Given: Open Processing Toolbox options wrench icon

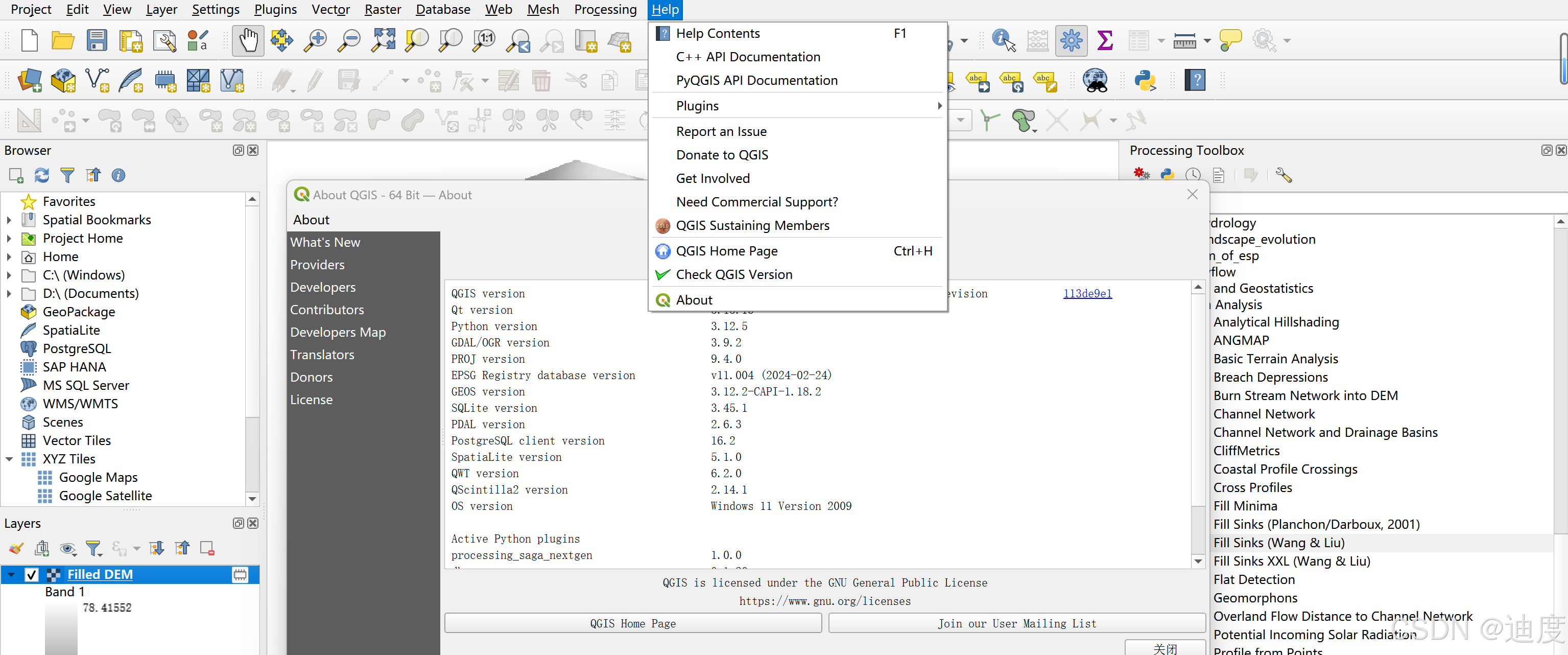Looking at the screenshot, I should pyautogui.click(x=1283, y=175).
